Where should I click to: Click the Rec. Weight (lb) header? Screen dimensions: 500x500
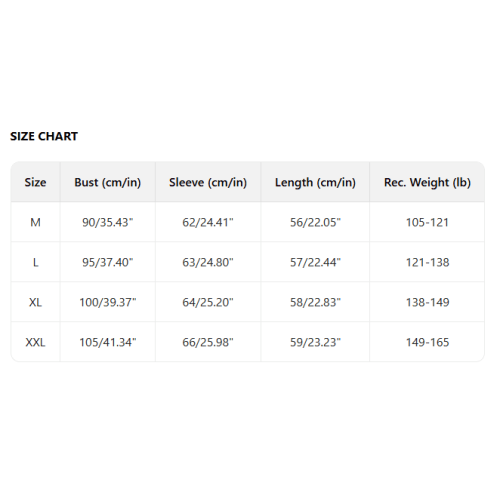427,182
